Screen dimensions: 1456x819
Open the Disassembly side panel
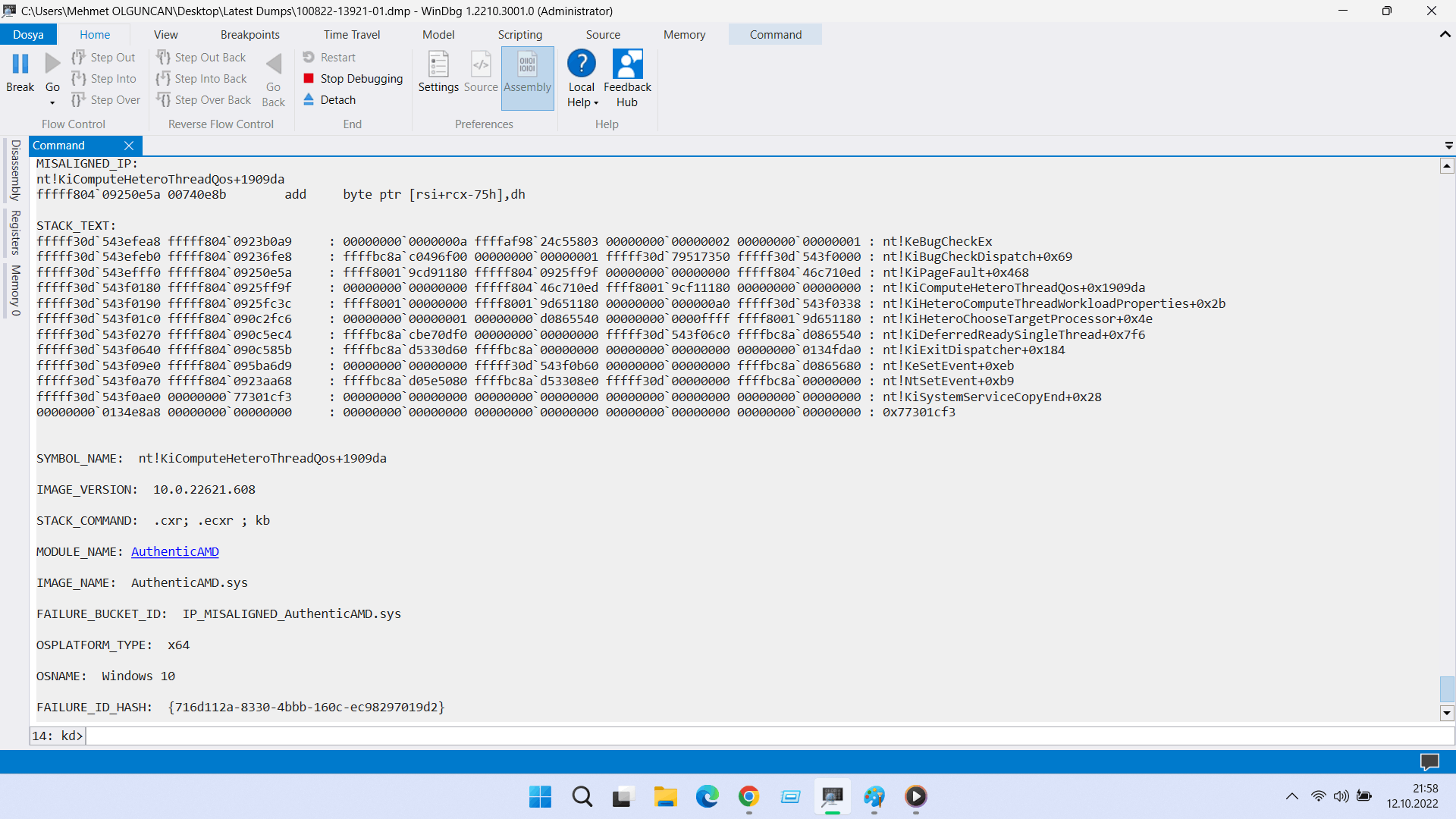point(15,170)
